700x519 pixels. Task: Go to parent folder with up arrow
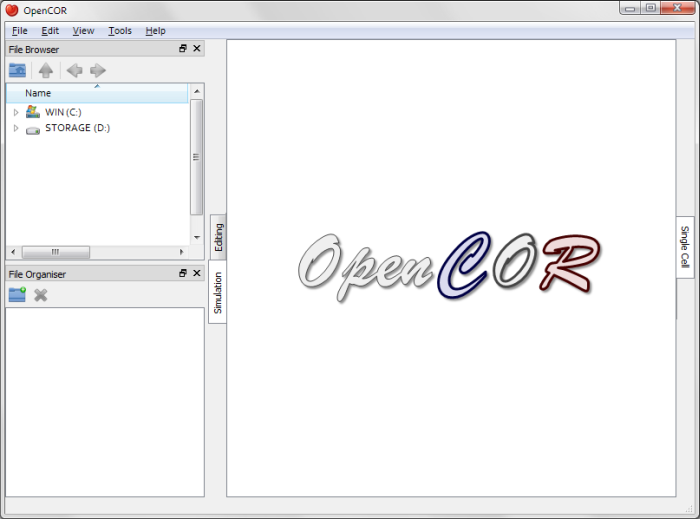(x=45, y=70)
